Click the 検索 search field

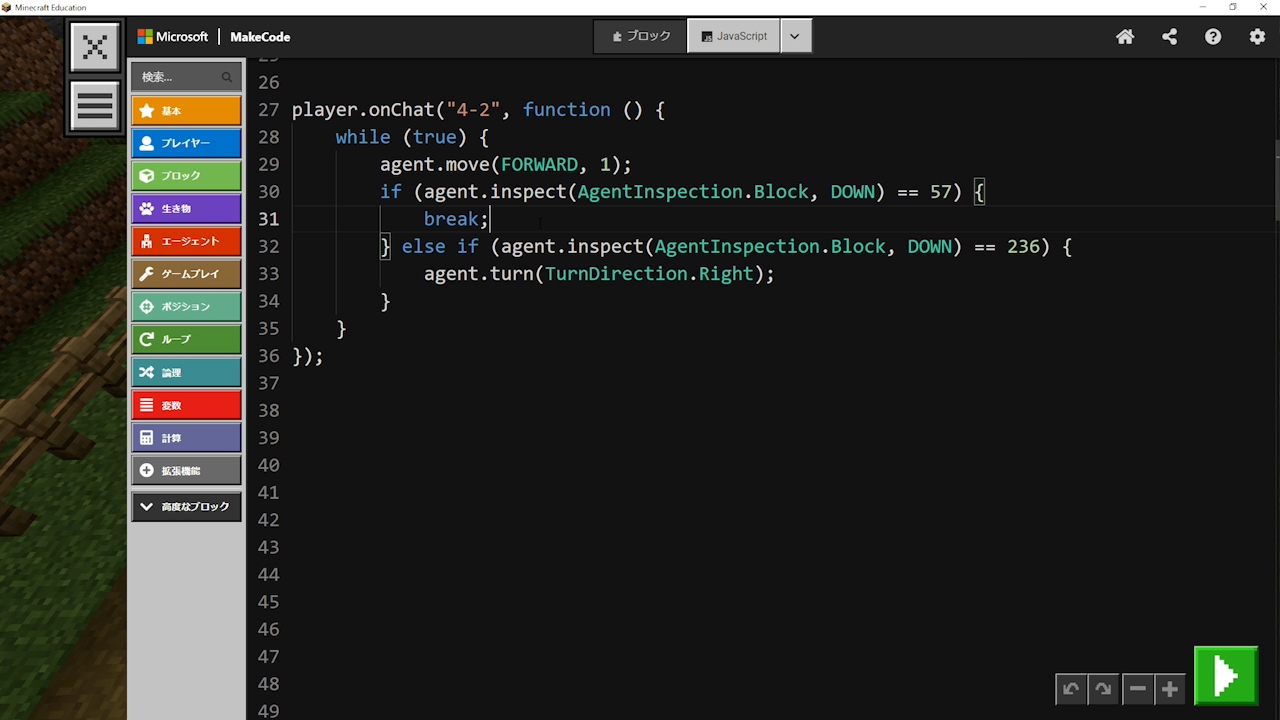pyautogui.click(x=180, y=77)
